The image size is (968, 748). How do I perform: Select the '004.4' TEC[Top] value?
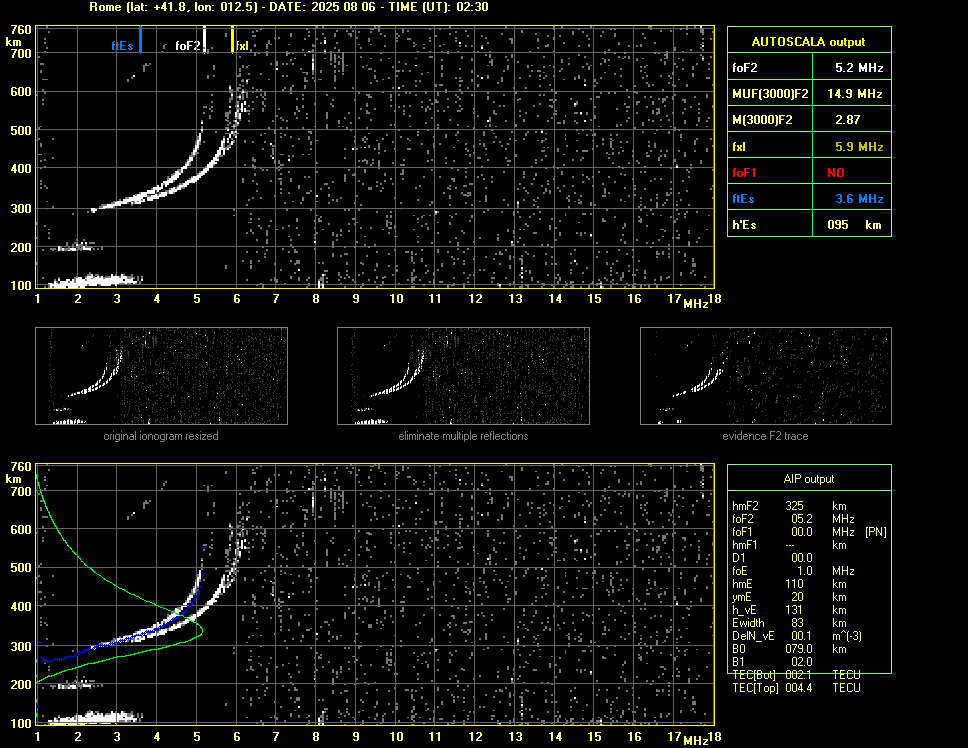[x=798, y=688]
